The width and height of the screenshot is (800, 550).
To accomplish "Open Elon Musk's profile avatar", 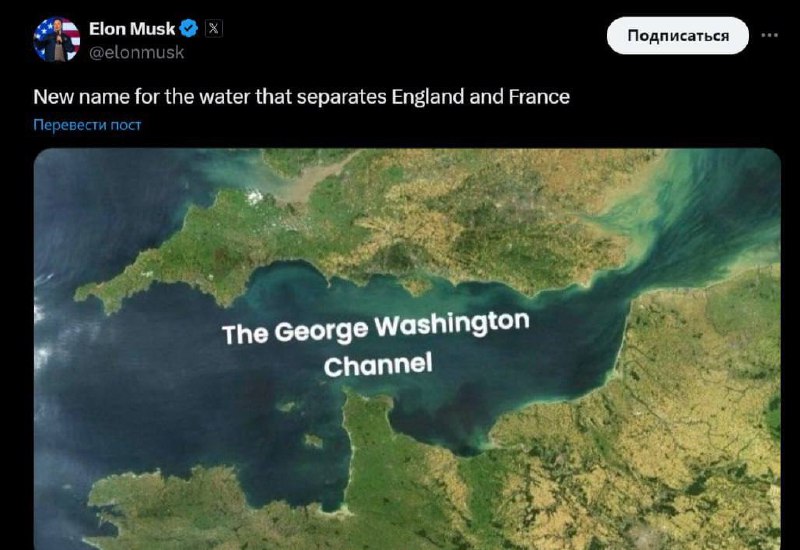I will click(x=57, y=39).
